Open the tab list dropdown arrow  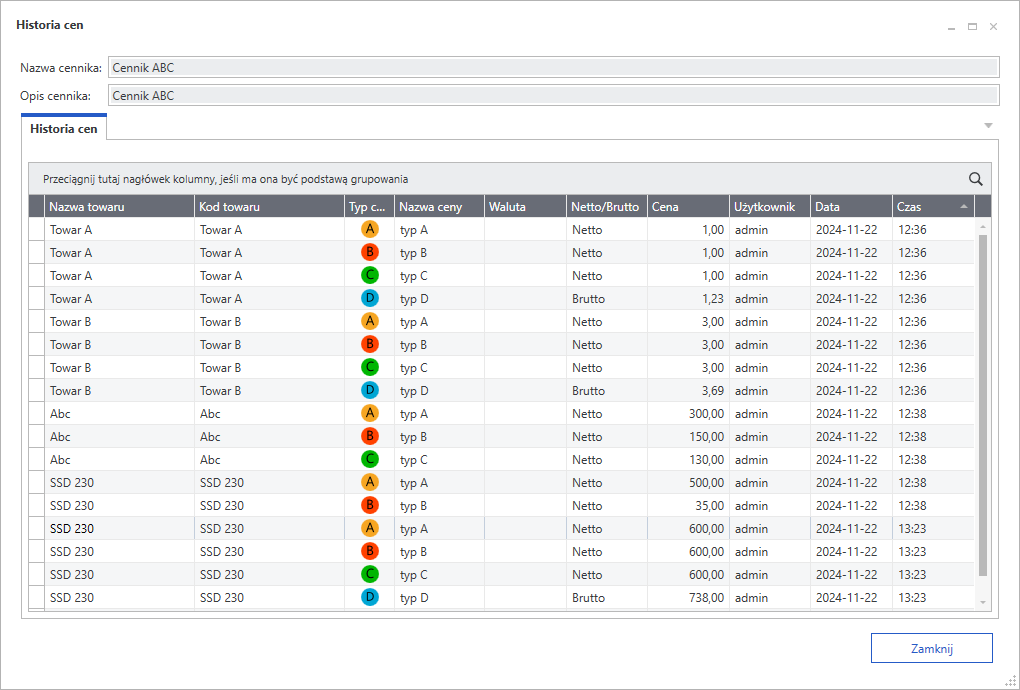[x=988, y=126]
